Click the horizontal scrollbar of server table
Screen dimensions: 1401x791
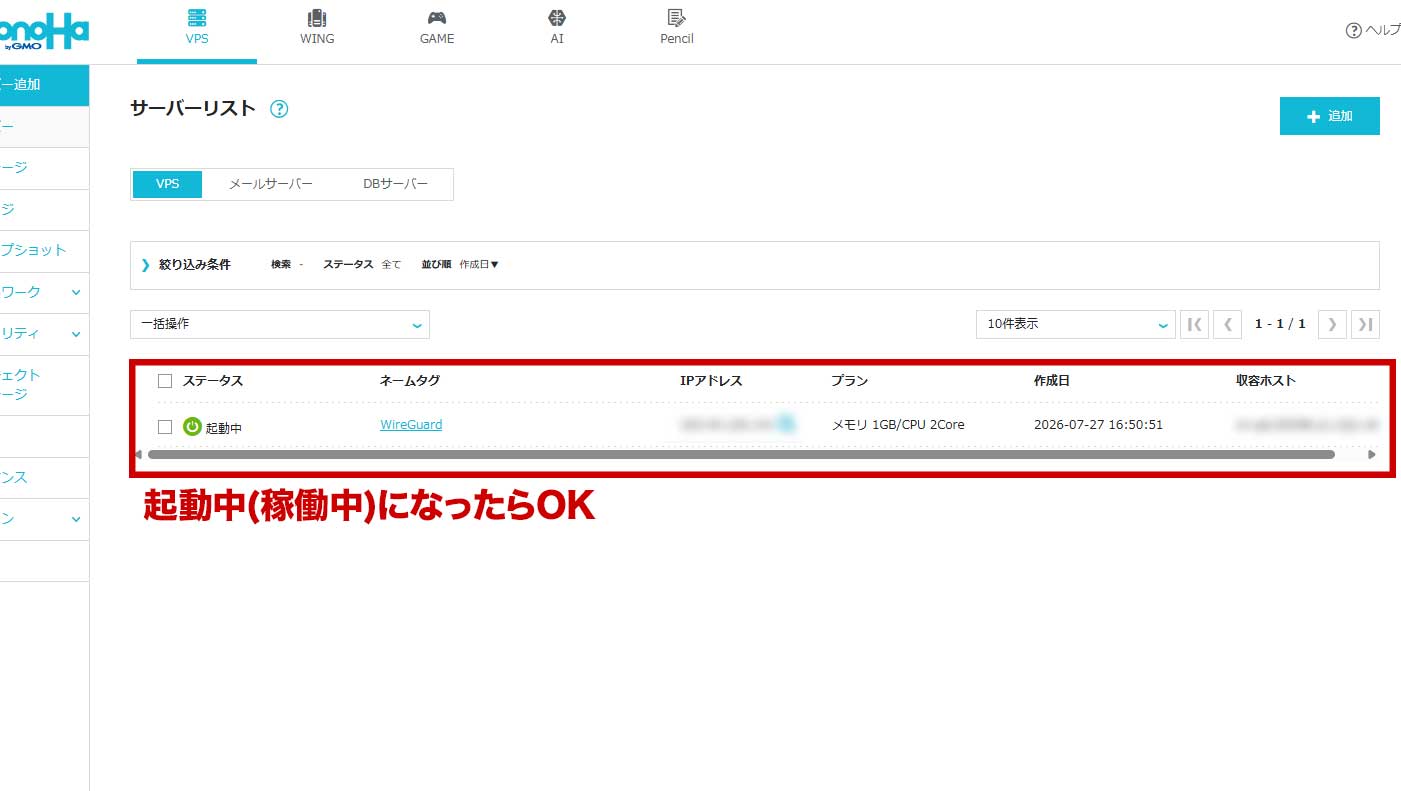(741, 454)
